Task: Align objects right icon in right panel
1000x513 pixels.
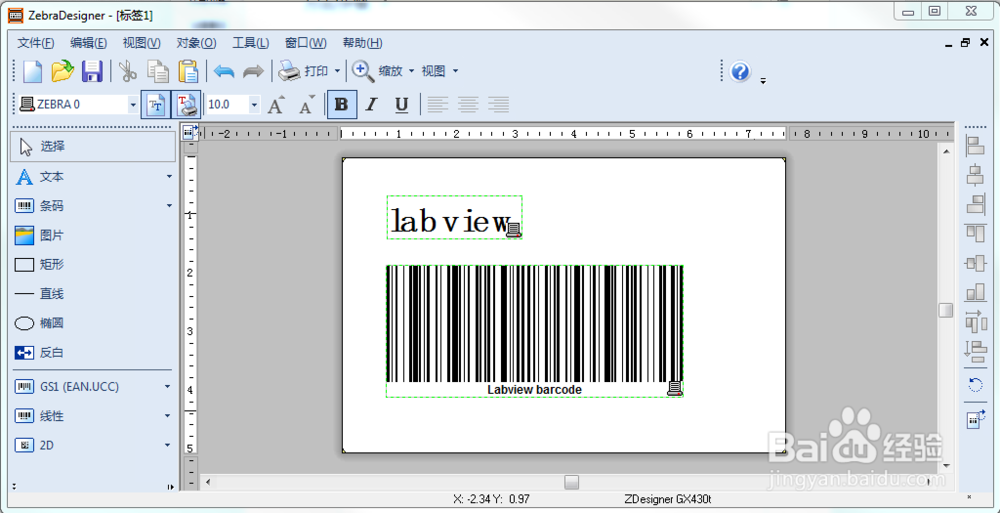Action: (976, 204)
